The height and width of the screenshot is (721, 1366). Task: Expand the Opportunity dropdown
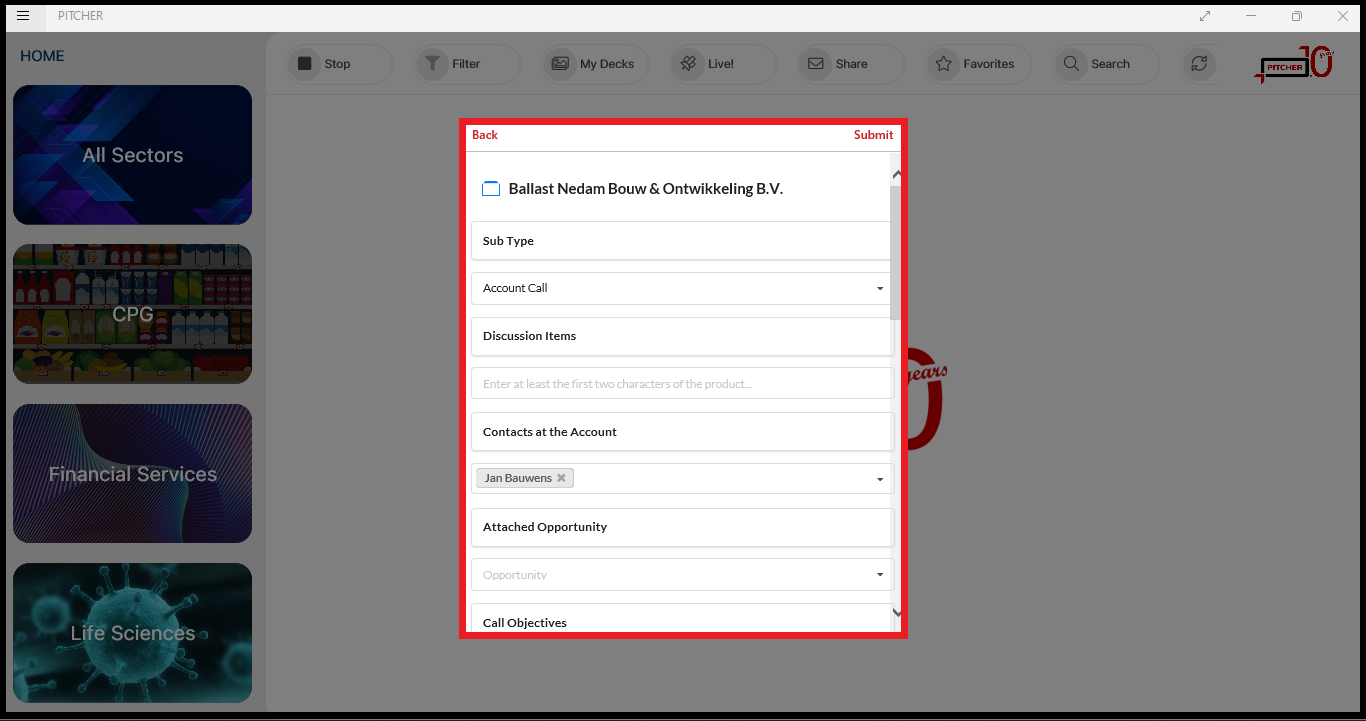[880, 575]
